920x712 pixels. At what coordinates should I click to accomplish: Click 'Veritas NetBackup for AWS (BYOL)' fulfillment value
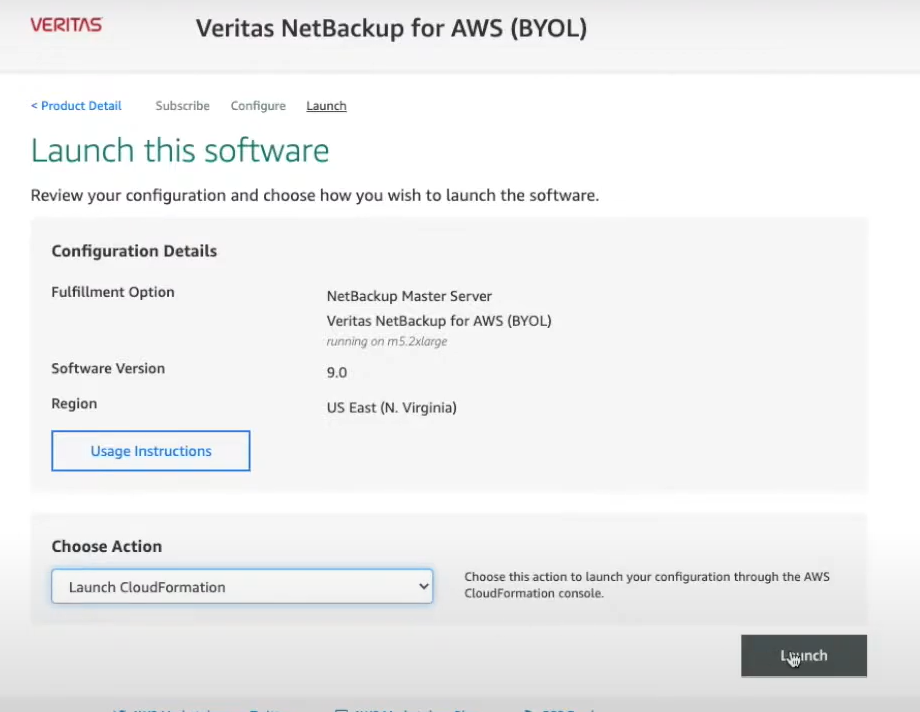point(439,320)
